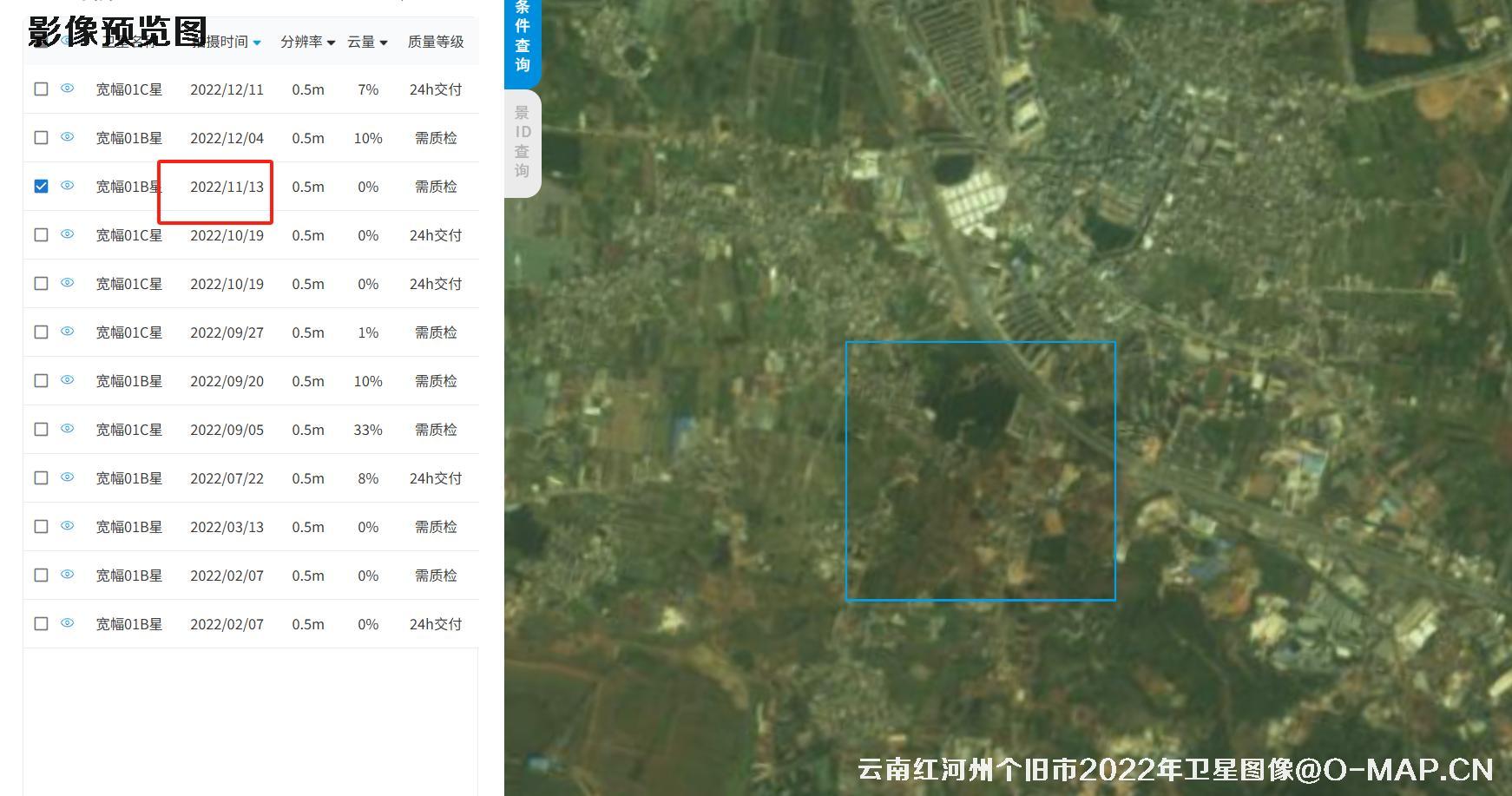Click the eye icon beside 2022/07/22
Viewport: 1512px width, 796px height.
67,477
